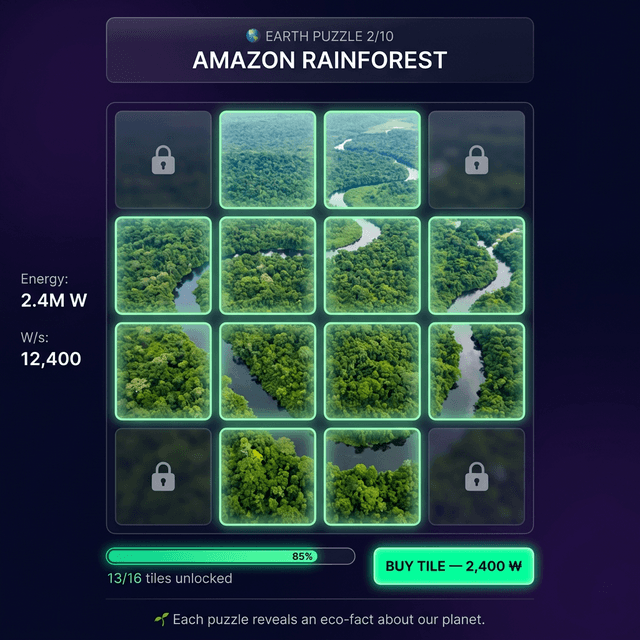The image size is (640, 640).
Task: Click the W/s 12,400 rate display
Action: (x=51, y=349)
